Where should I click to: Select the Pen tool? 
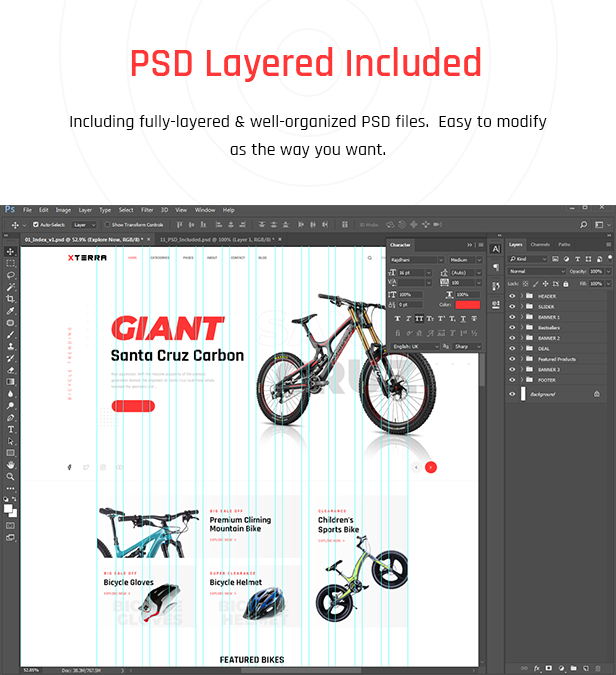pos(10,418)
